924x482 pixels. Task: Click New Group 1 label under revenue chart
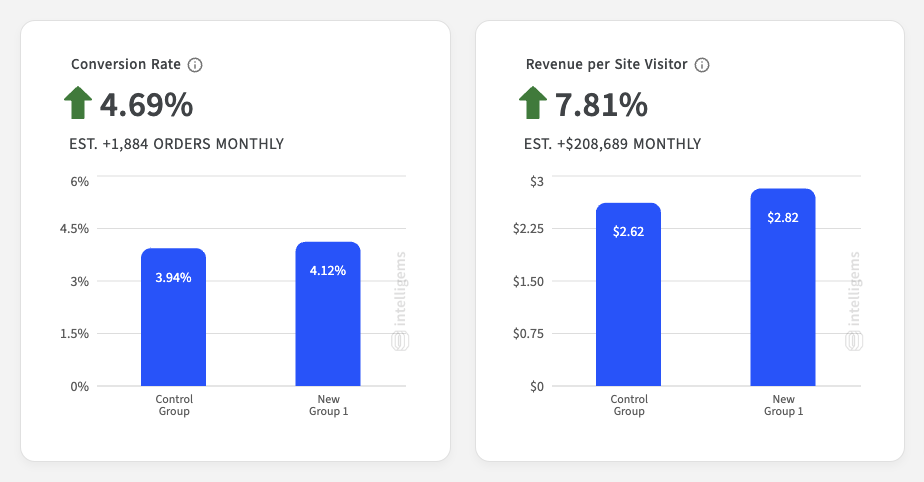point(784,405)
